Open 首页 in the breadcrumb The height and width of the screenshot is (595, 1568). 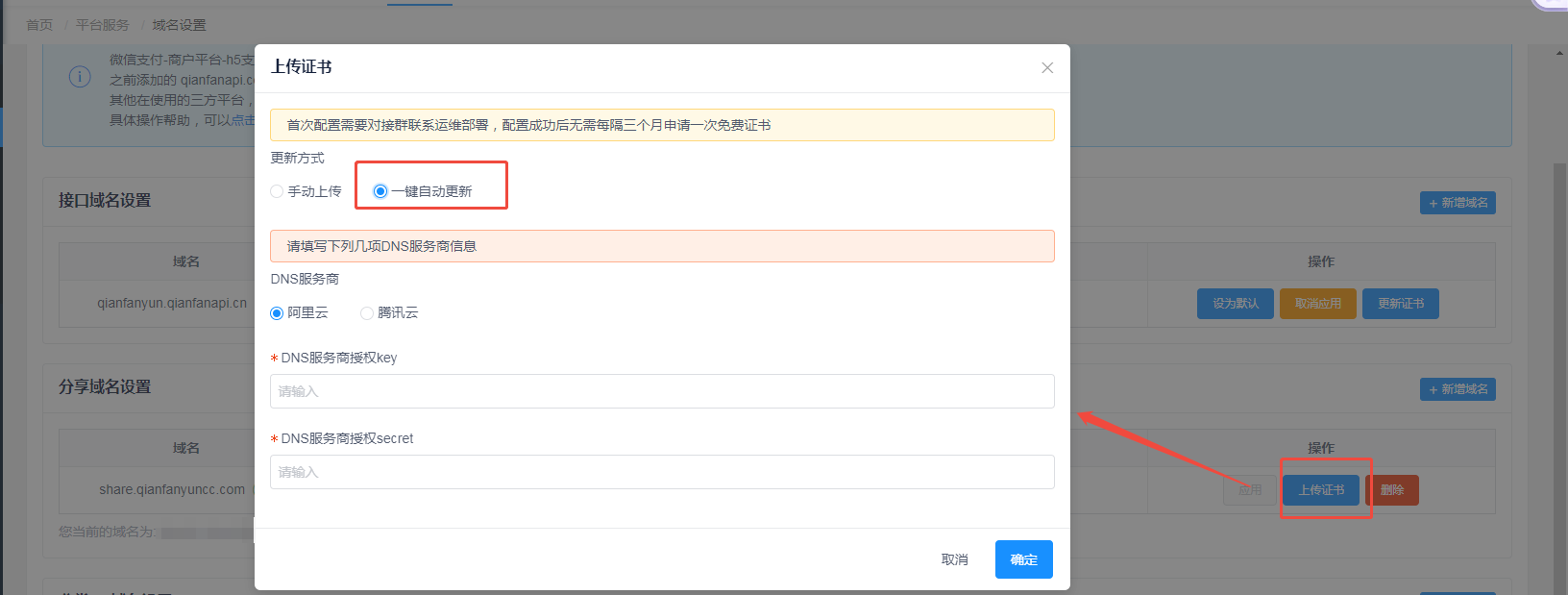[x=39, y=25]
